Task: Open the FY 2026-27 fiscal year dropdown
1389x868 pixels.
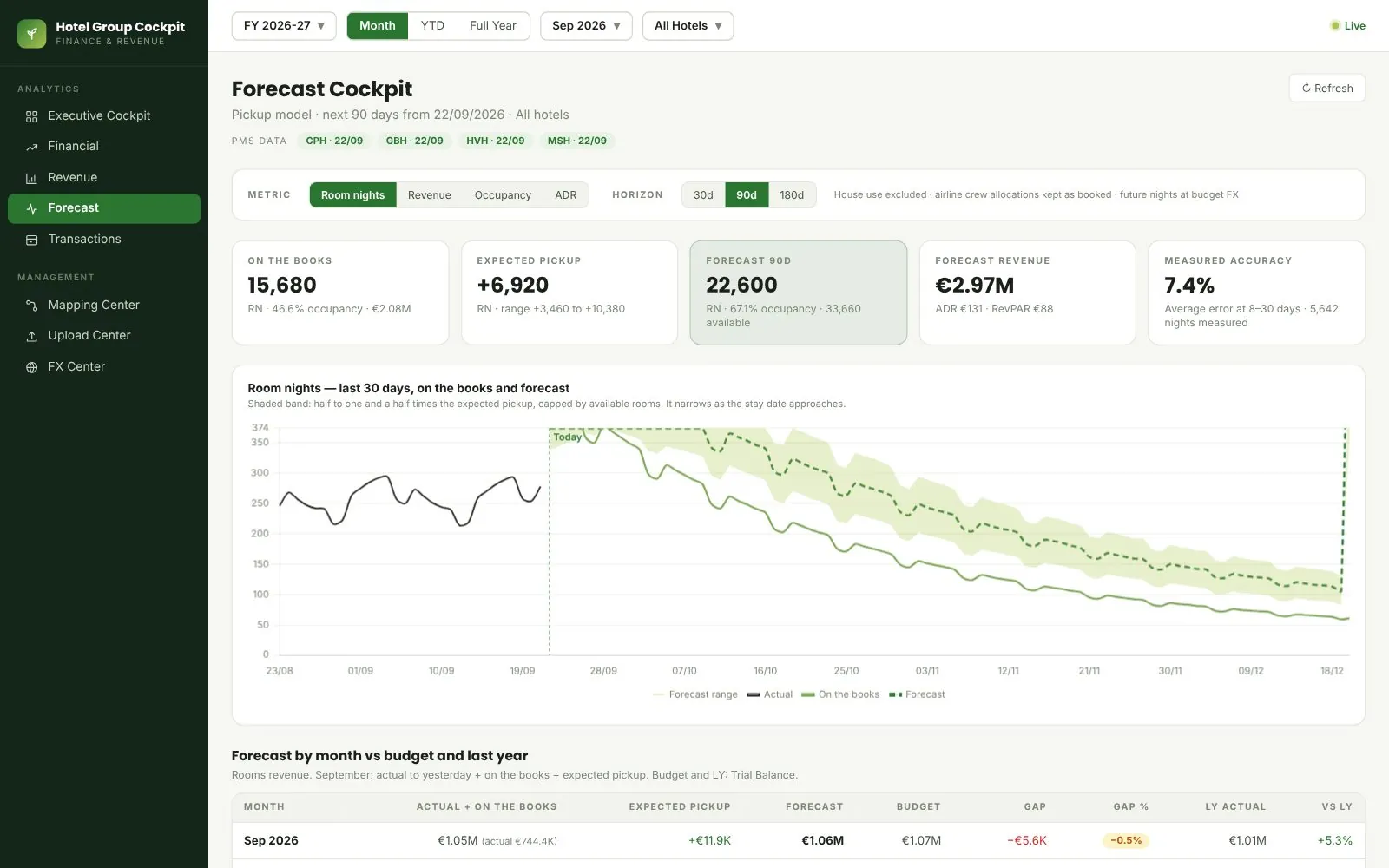Action: [x=284, y=26]
